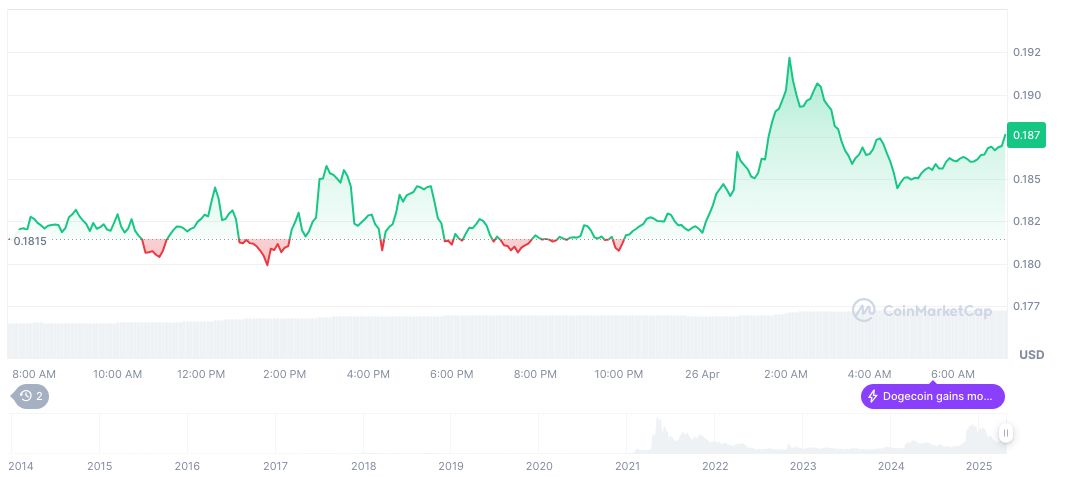Select 2023 on the range navigator
1072x477 pixels.
pyautogui.click(x=803, y=466)
